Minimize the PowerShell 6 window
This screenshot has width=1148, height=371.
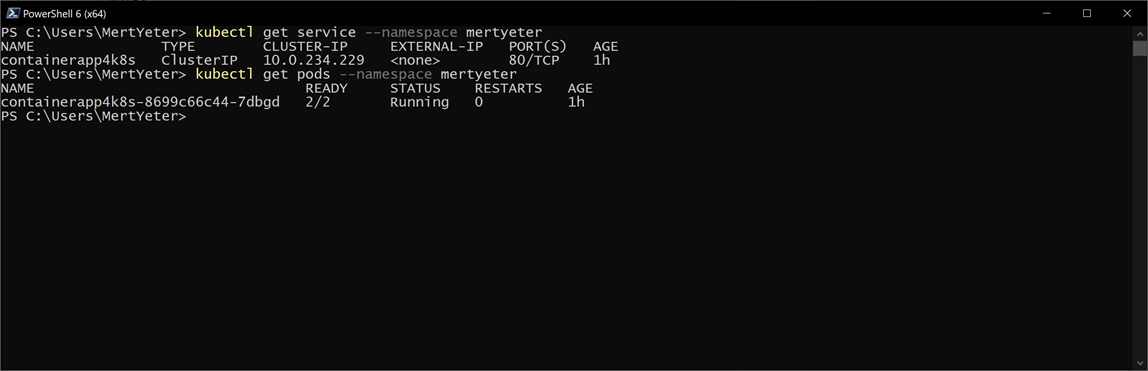tap(1048, 13)
